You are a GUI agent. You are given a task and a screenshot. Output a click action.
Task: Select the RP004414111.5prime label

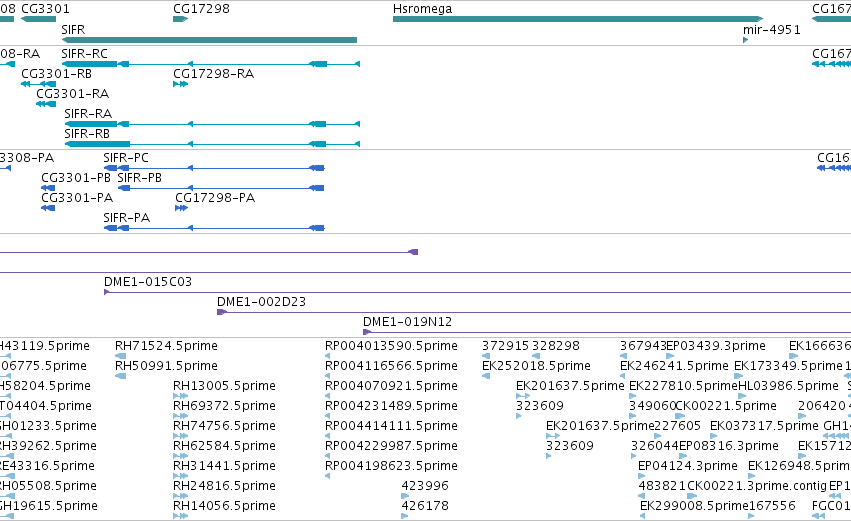click(391, 426)
